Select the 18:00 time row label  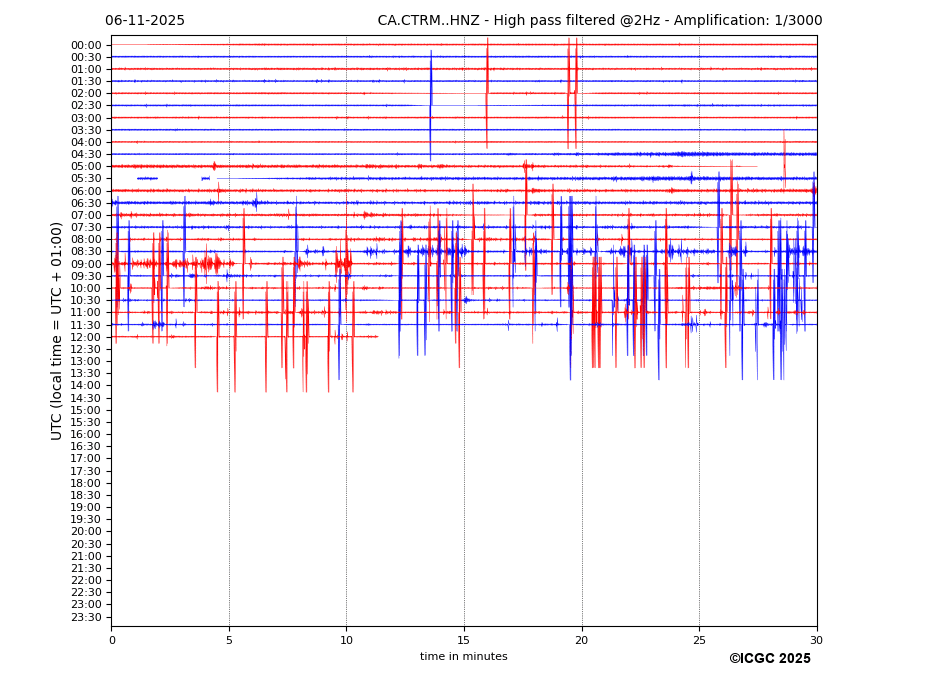coord(86,483)
